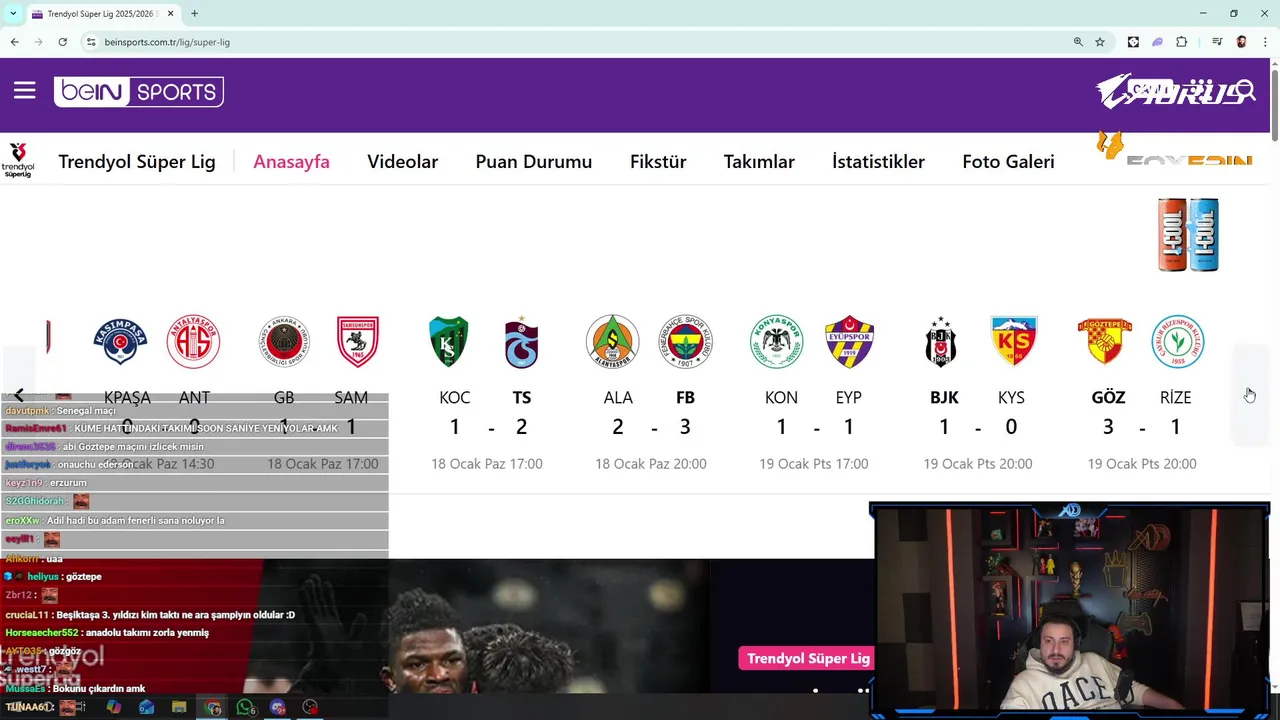The image size is (1280, 720).
Task: Open the beIN Sports hamburger menu
Action: pyautogui.click(x=25, y=91)
